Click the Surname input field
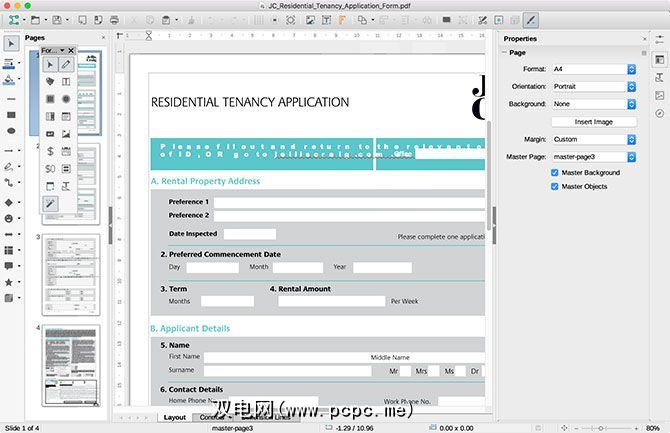Viewport: 670px width, 433px height. tap(288, 371)
